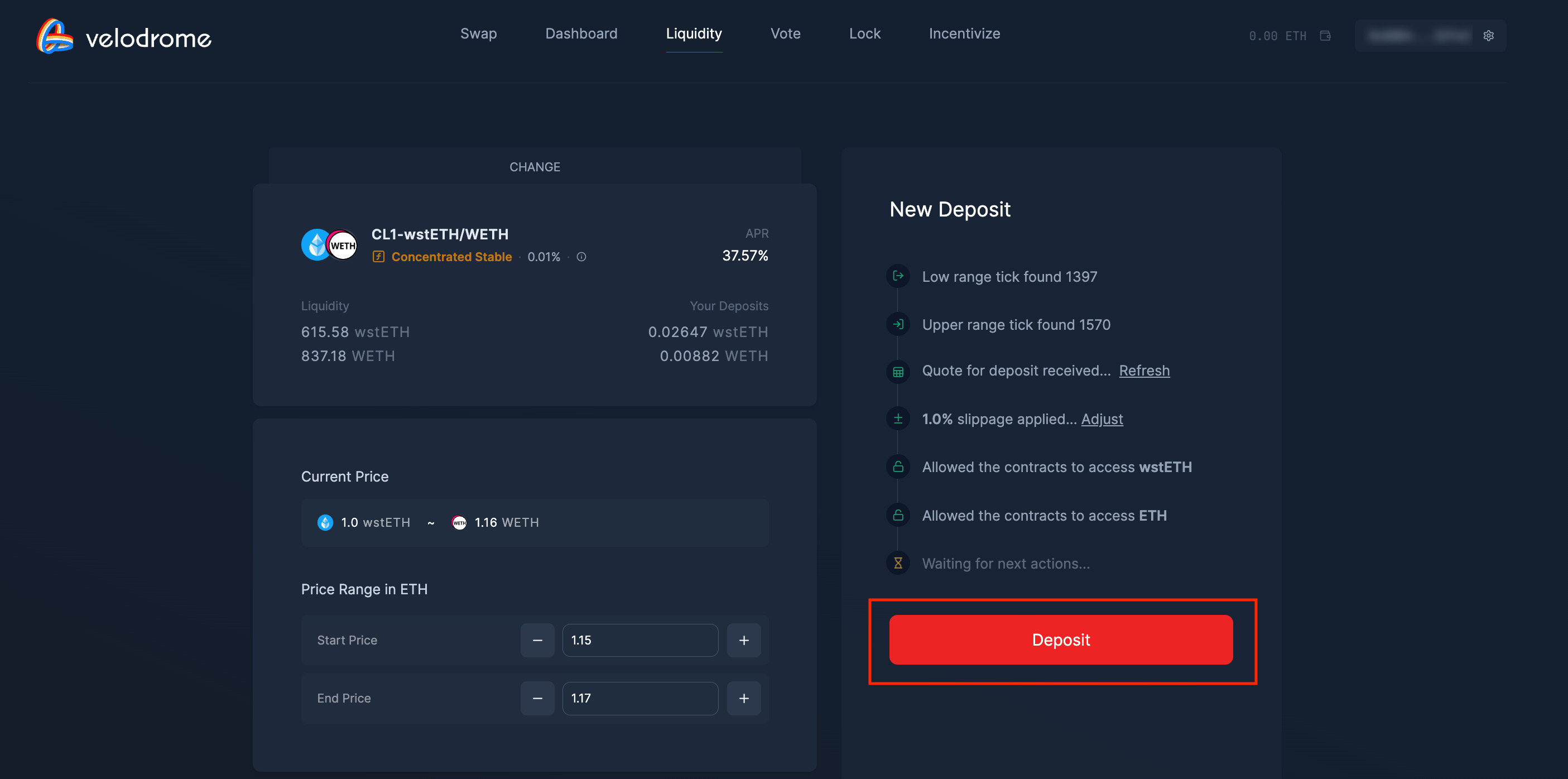
Task: Click the quote calculator step icon
Action: point(898,371)
